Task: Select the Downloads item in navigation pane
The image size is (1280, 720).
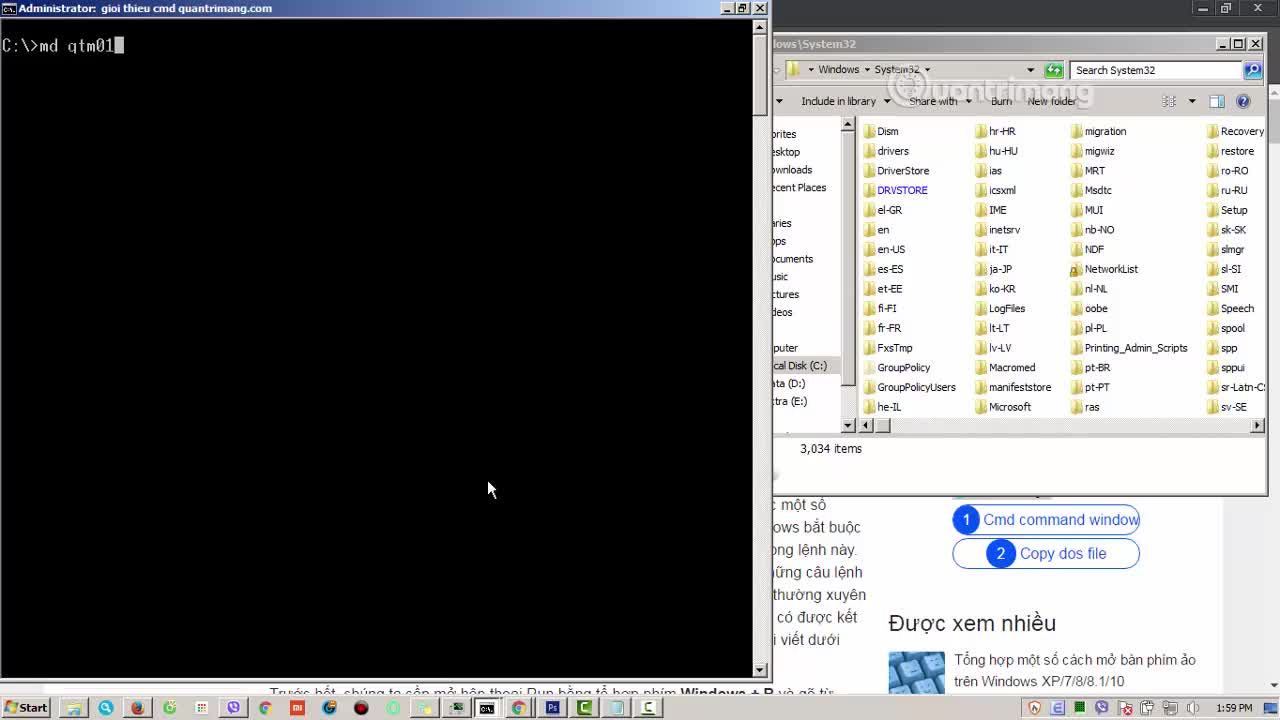Action: [x=792, y=170]
